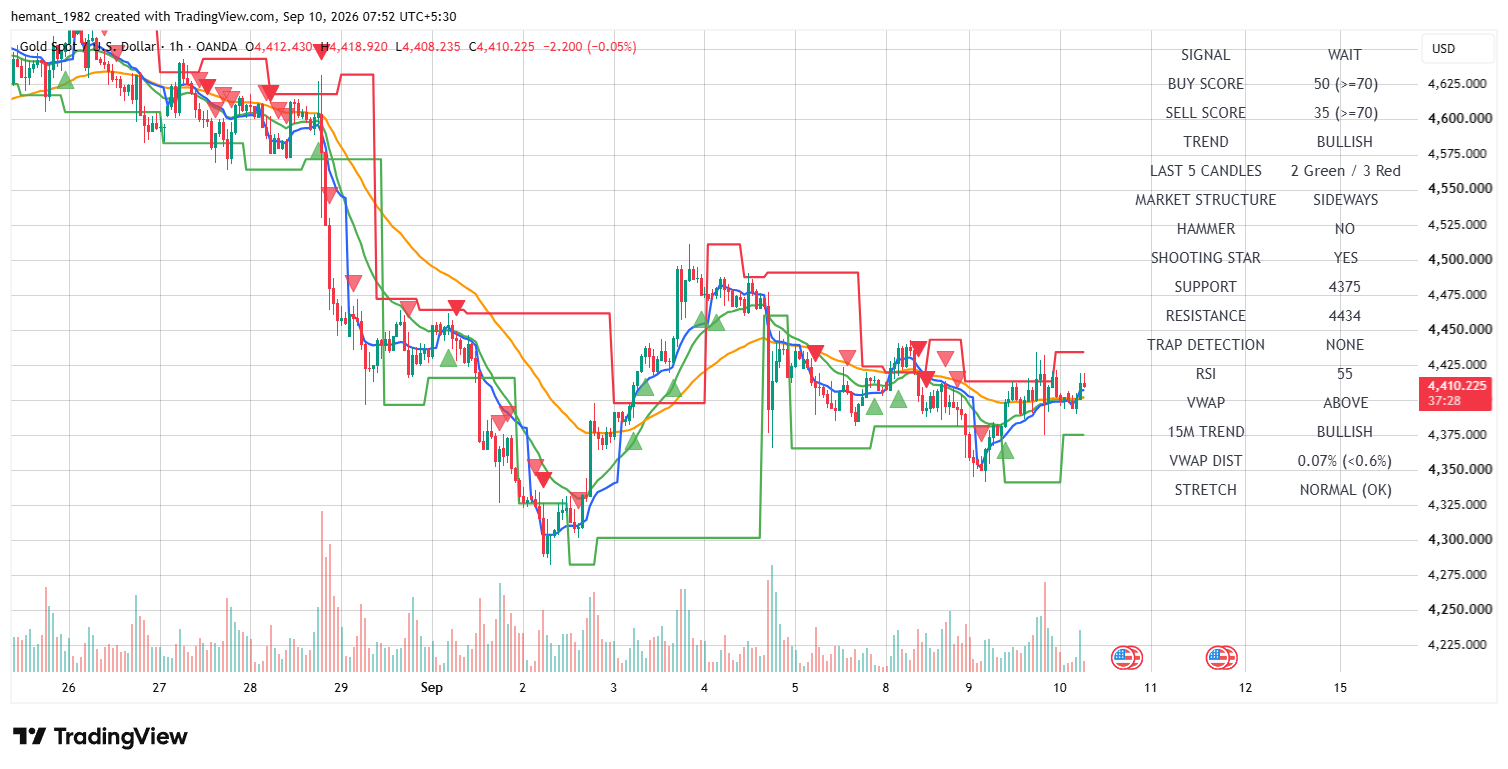
Task: Click the RSI value 55
Action: [x=1345, y=374]
